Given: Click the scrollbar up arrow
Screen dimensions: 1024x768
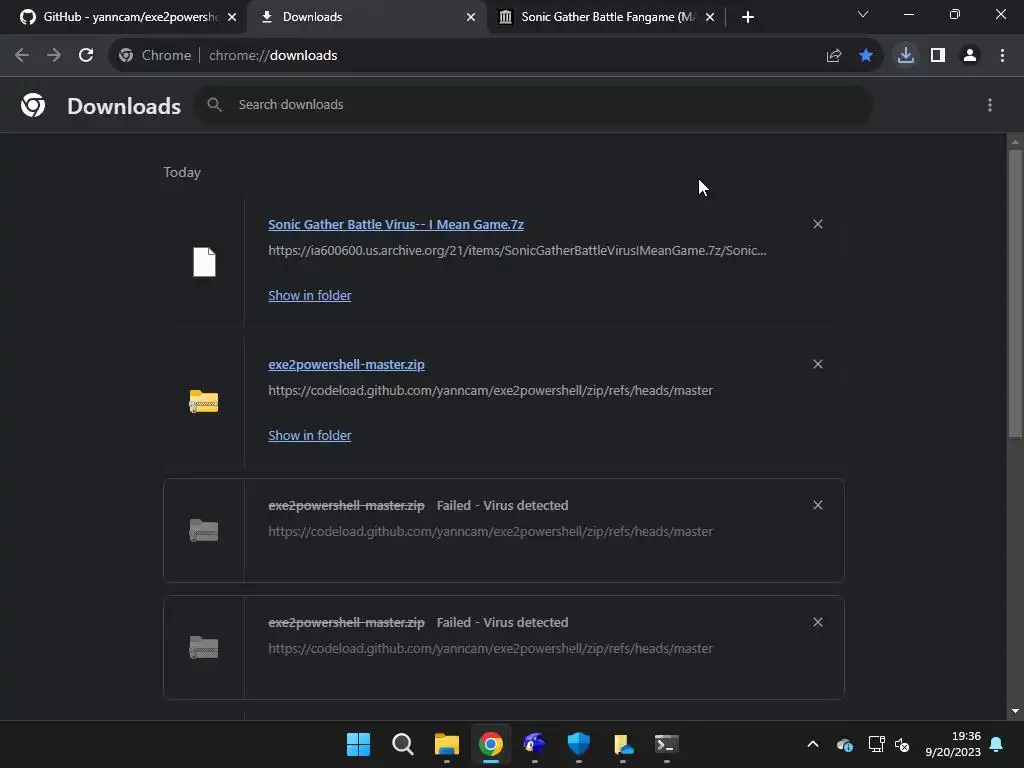Looking at the screenshot, I should pyautogui.click(x=1015, y=141).
